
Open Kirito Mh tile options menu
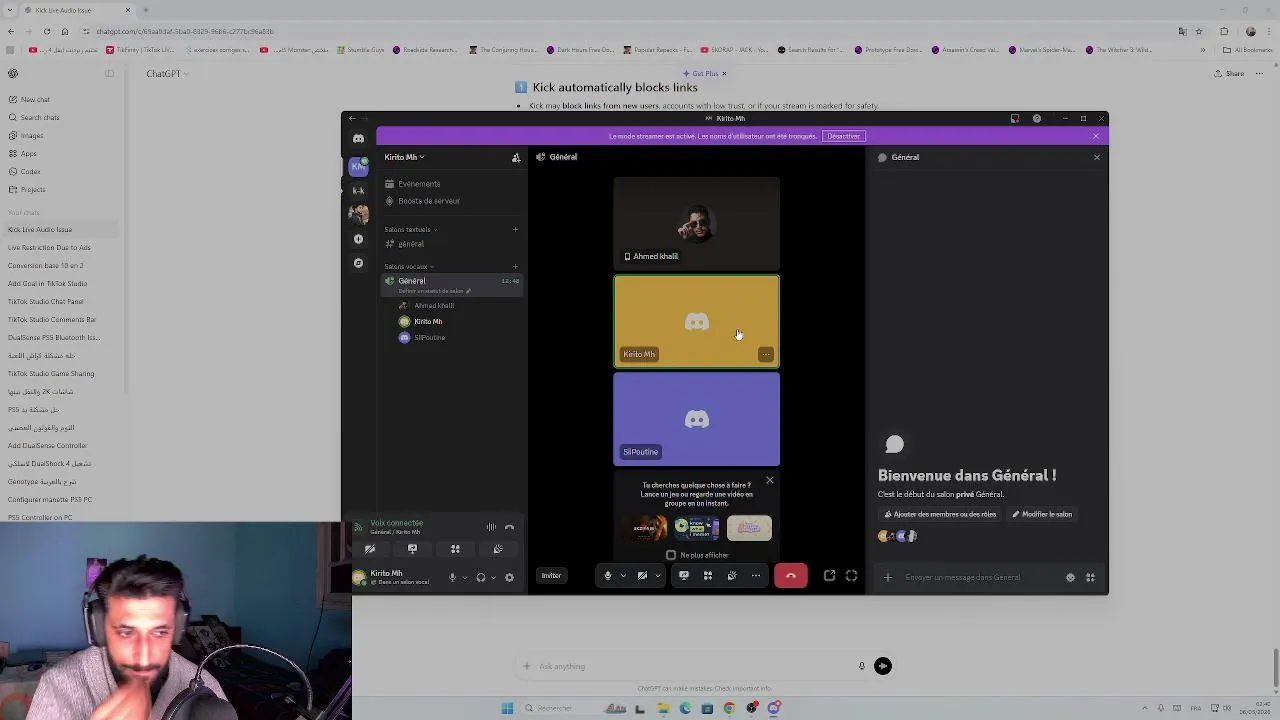coord(765,355)
